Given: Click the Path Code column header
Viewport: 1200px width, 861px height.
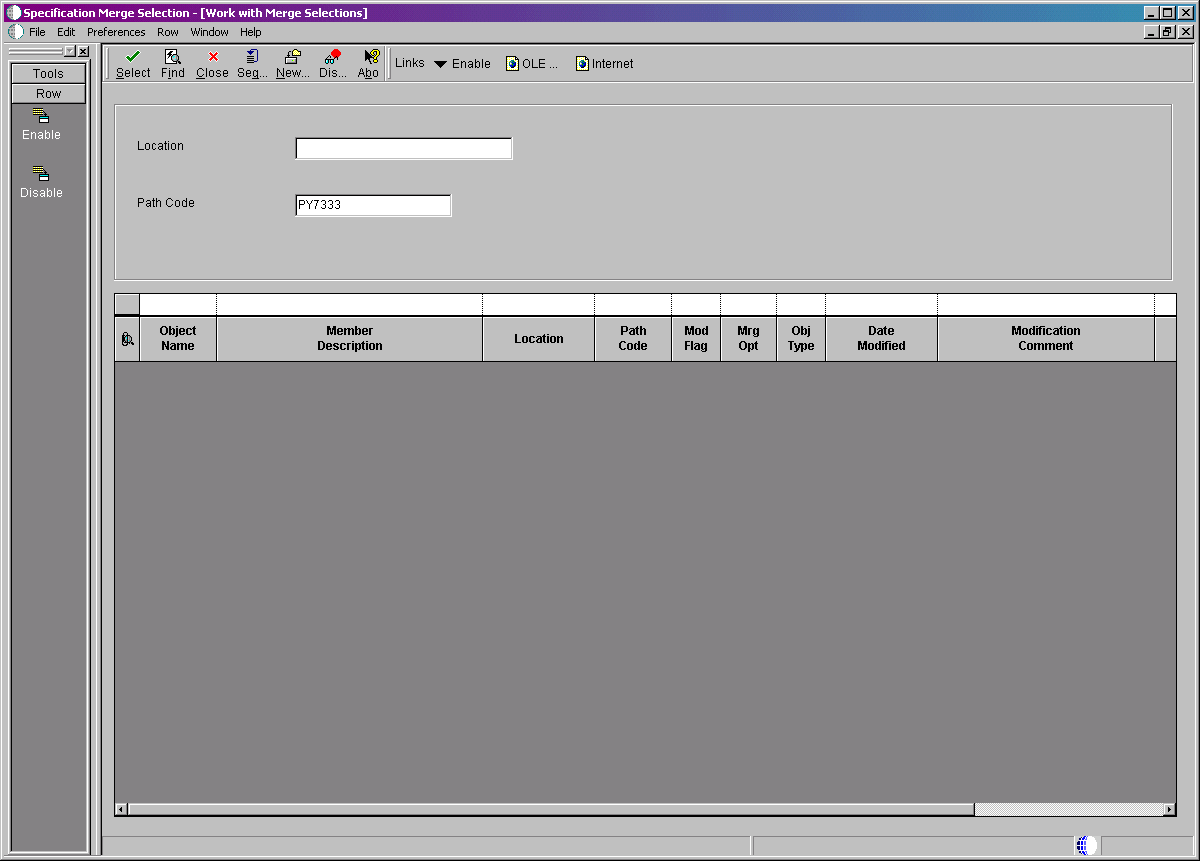Looking at the screenshot, I should [633, 338].
